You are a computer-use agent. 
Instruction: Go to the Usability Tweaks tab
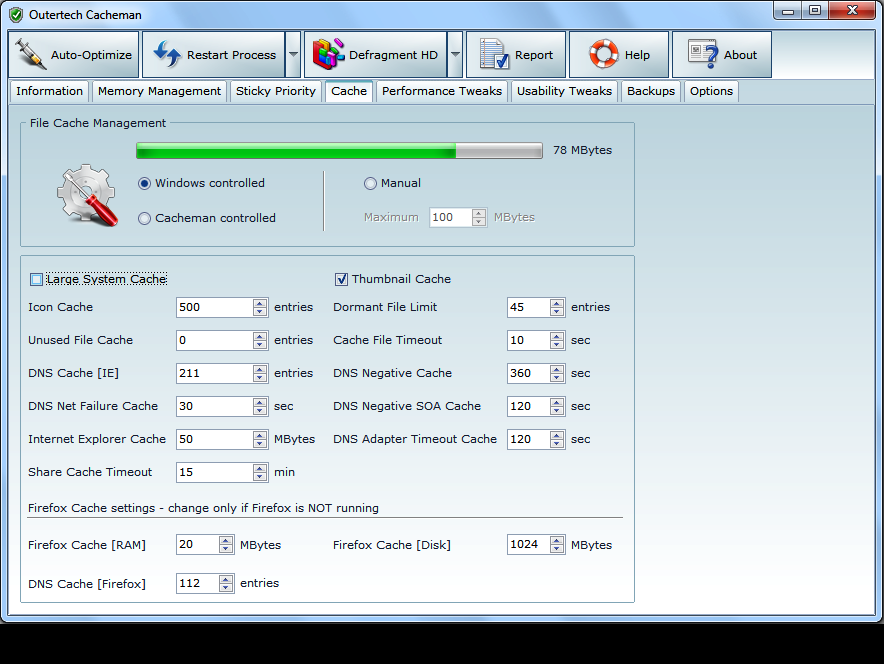pos(564,91)
